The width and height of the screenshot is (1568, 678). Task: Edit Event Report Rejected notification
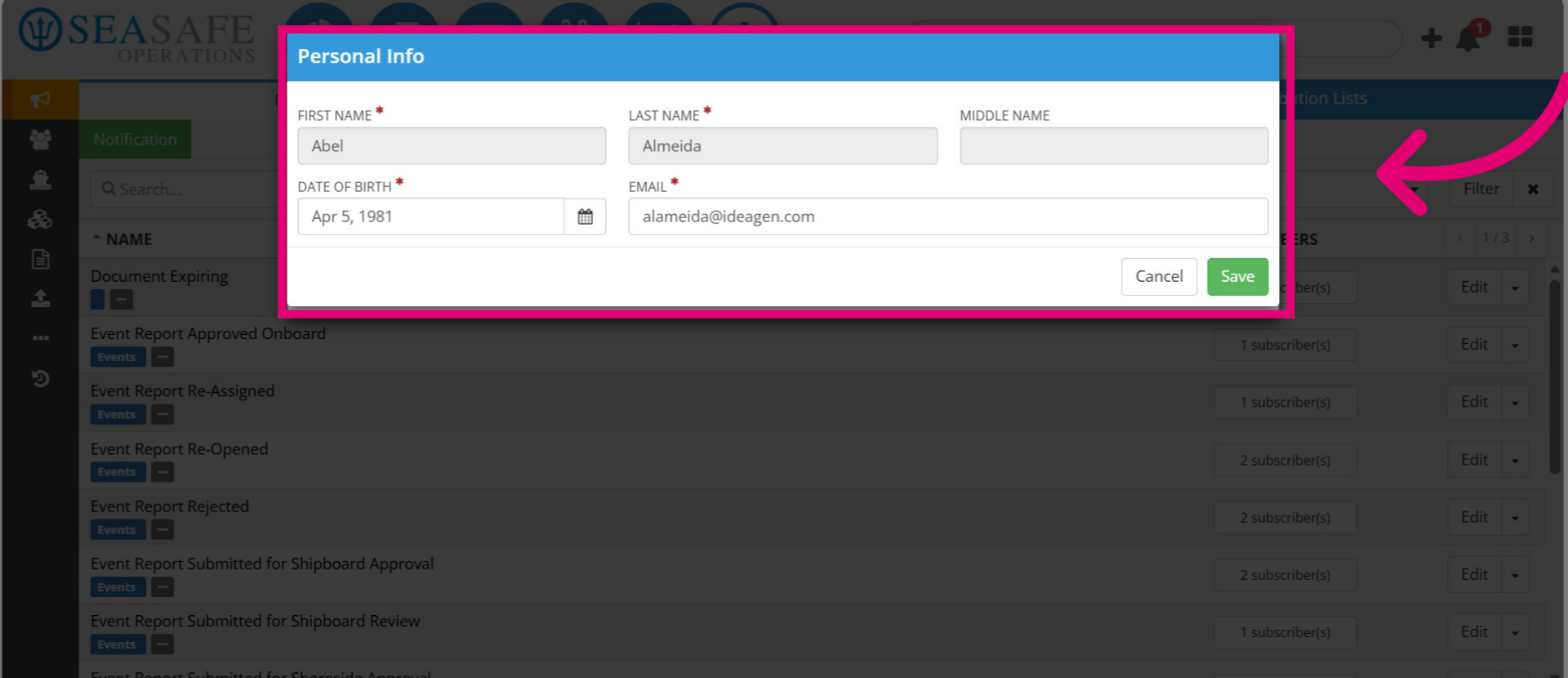[x=1474, y=517]
